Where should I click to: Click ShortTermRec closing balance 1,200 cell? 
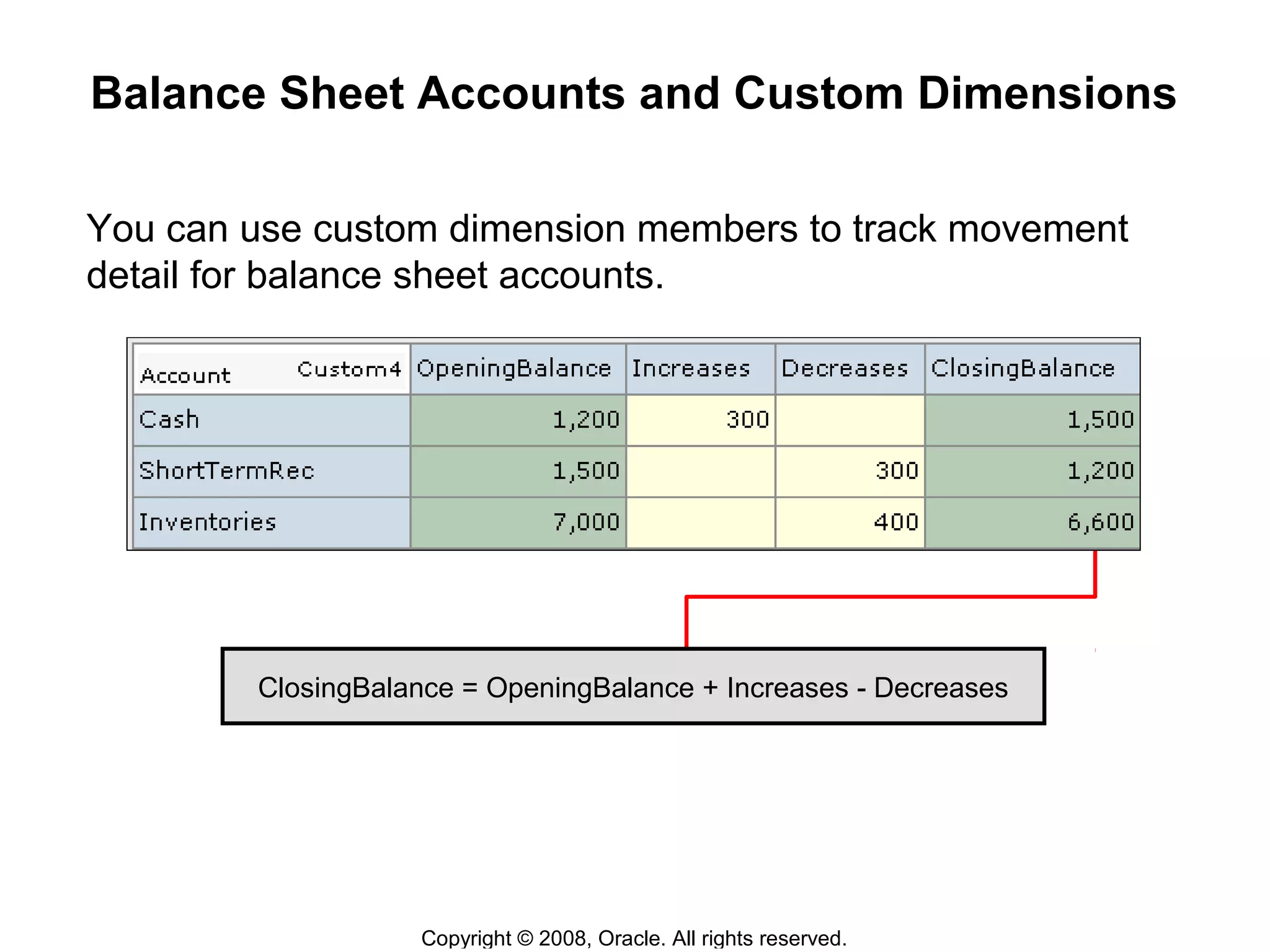(x=1032, y=471)
